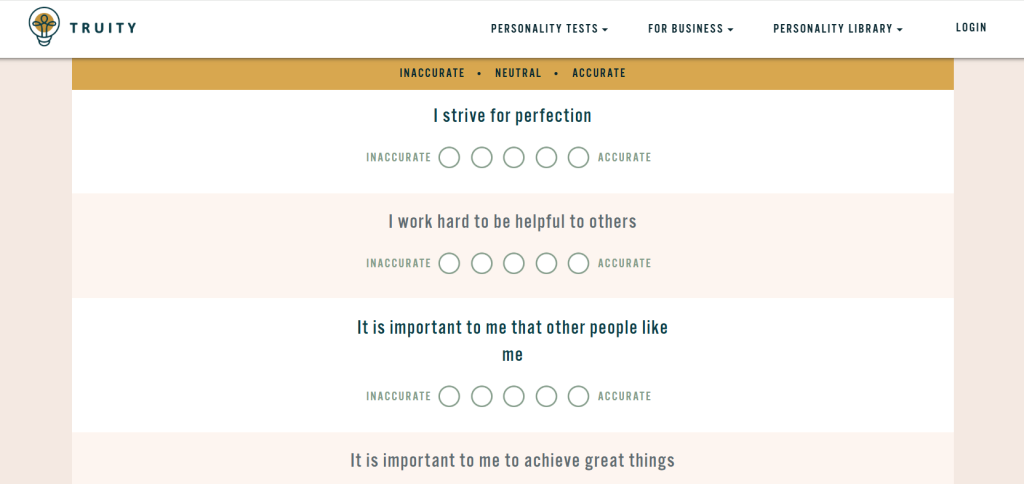Select most inaccurate for 'other people like me'
This screenshot has height=484, width=1024.
(450, 396)
